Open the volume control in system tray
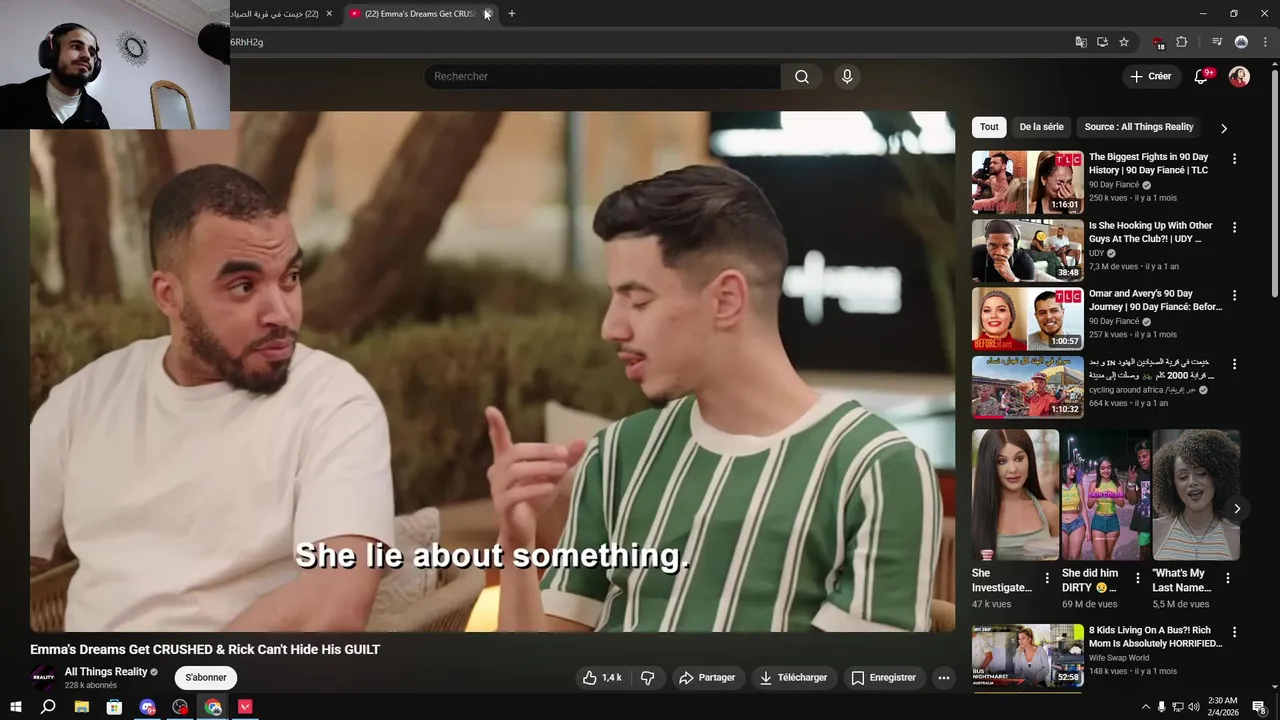Image resolution: width=1280 pixels, height=720 pixels. click(1193, 707)
